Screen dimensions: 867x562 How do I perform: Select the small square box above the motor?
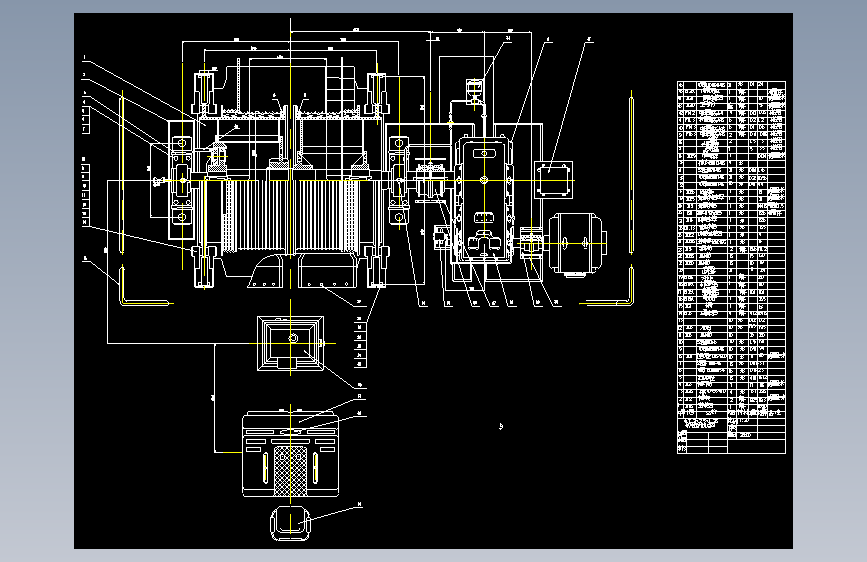coord(553,179)
